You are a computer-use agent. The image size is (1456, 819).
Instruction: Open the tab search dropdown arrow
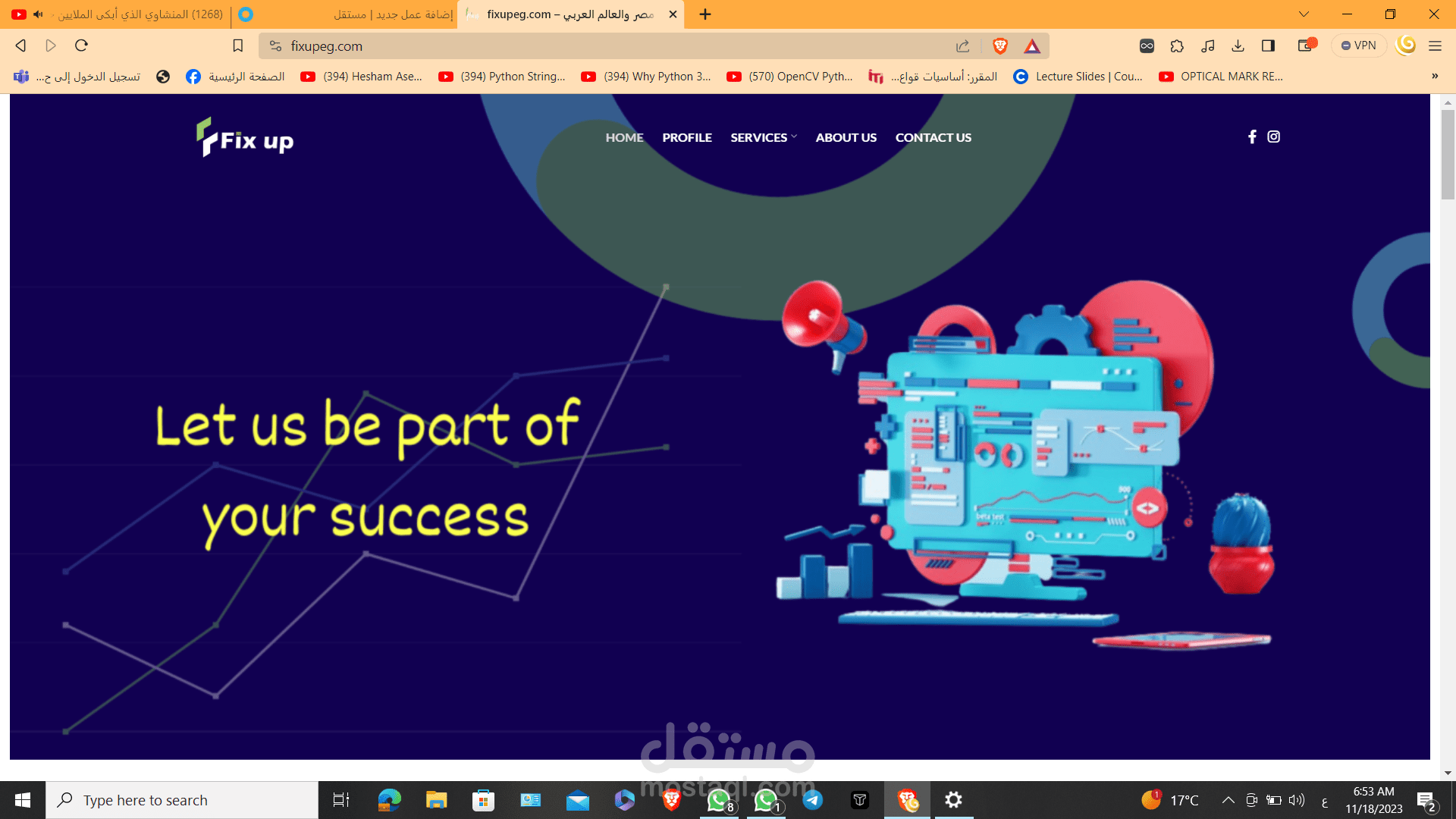(1304, 14)
